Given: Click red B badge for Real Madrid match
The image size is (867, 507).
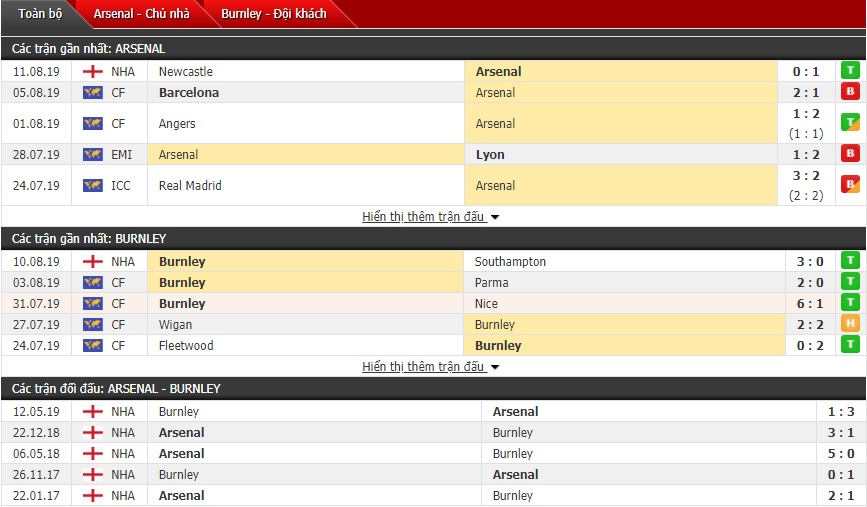Looking at the screenshot, I should pos(850,184).
